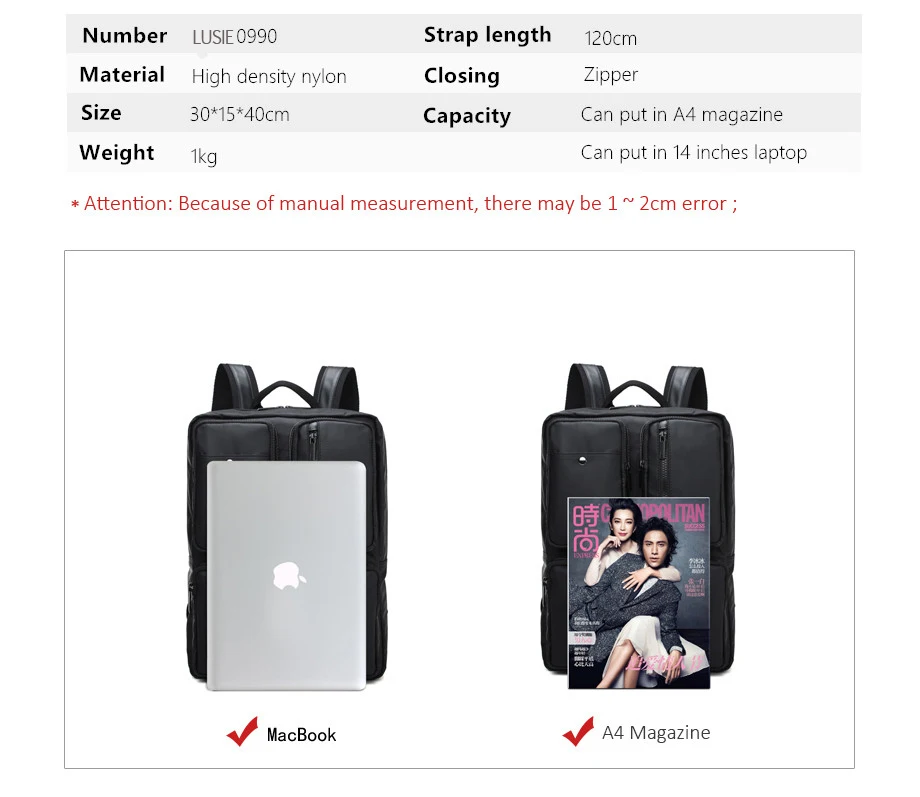Select the LUSIE 0990 model number
The width and height of the screenshot is (920, 797).
[234, 36]
